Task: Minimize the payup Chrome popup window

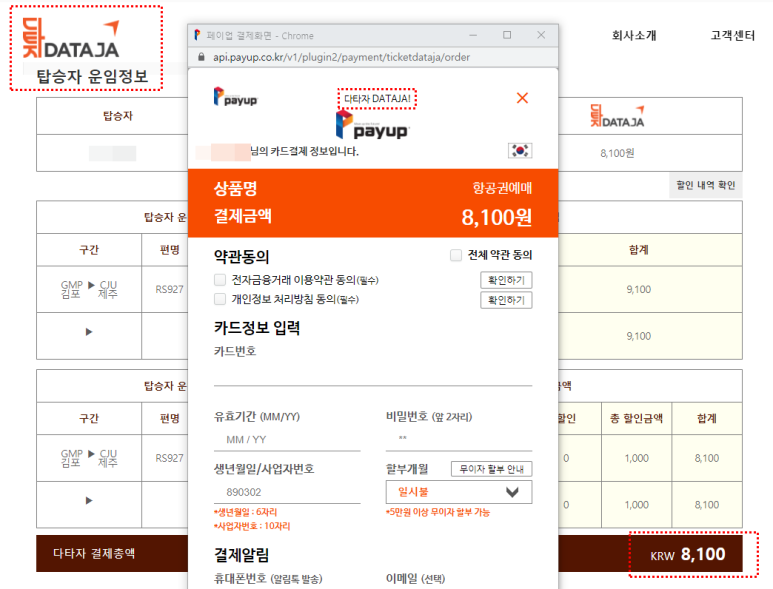Action: pos(473,35)
